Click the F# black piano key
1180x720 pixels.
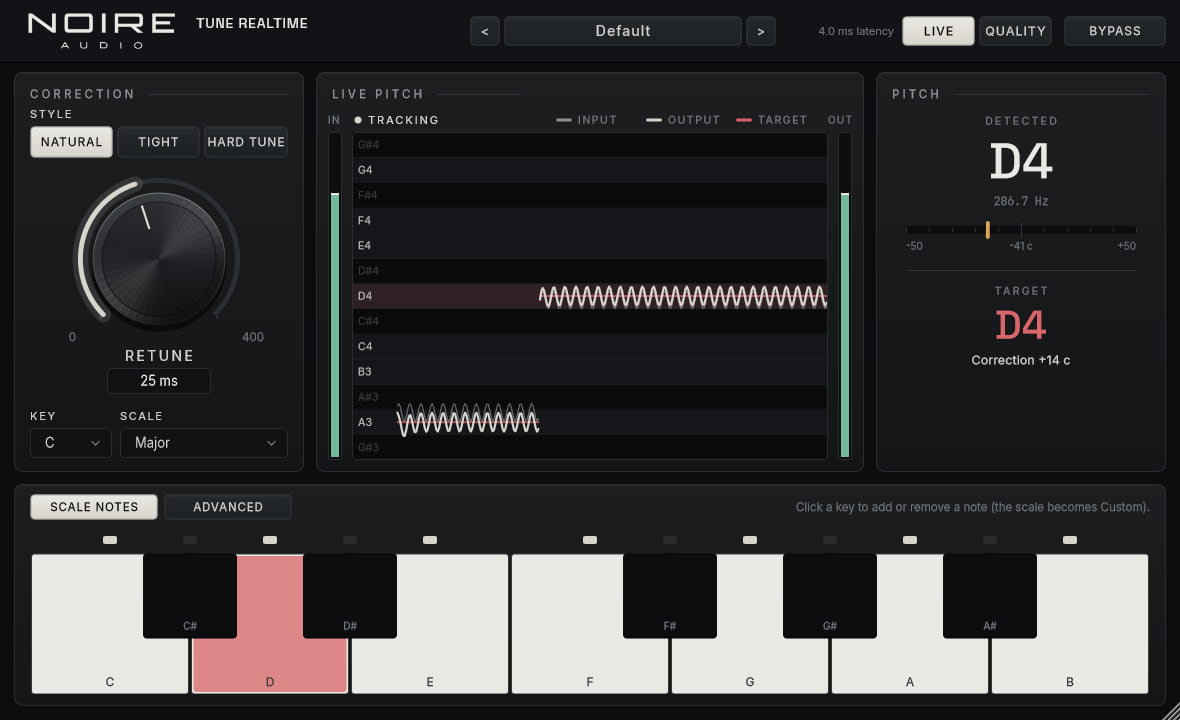pyautogui.click(x=670, y=596)
